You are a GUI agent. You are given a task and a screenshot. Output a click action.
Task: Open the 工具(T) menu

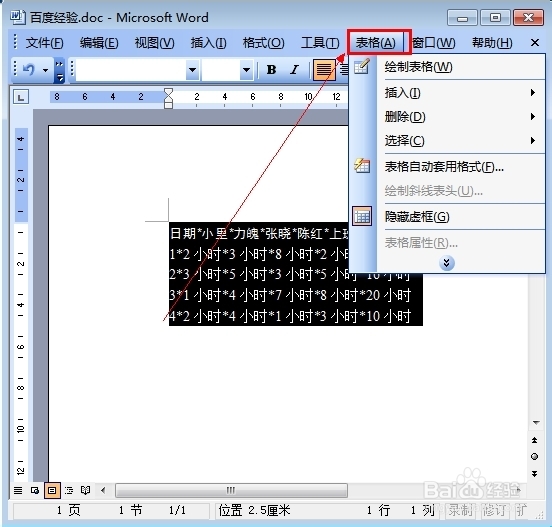tap(320, 43)
